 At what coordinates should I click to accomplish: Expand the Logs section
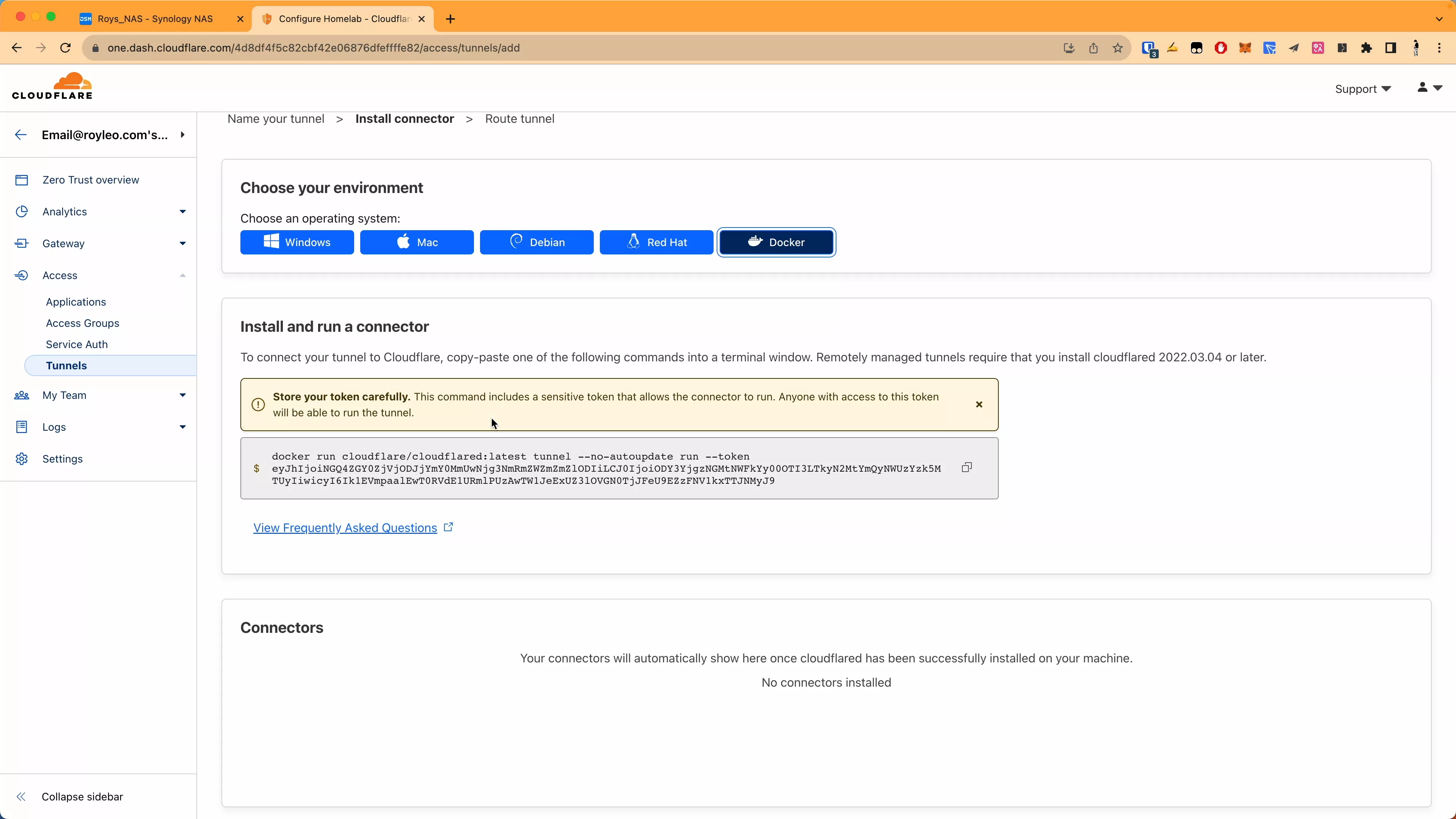click(182, 427)
